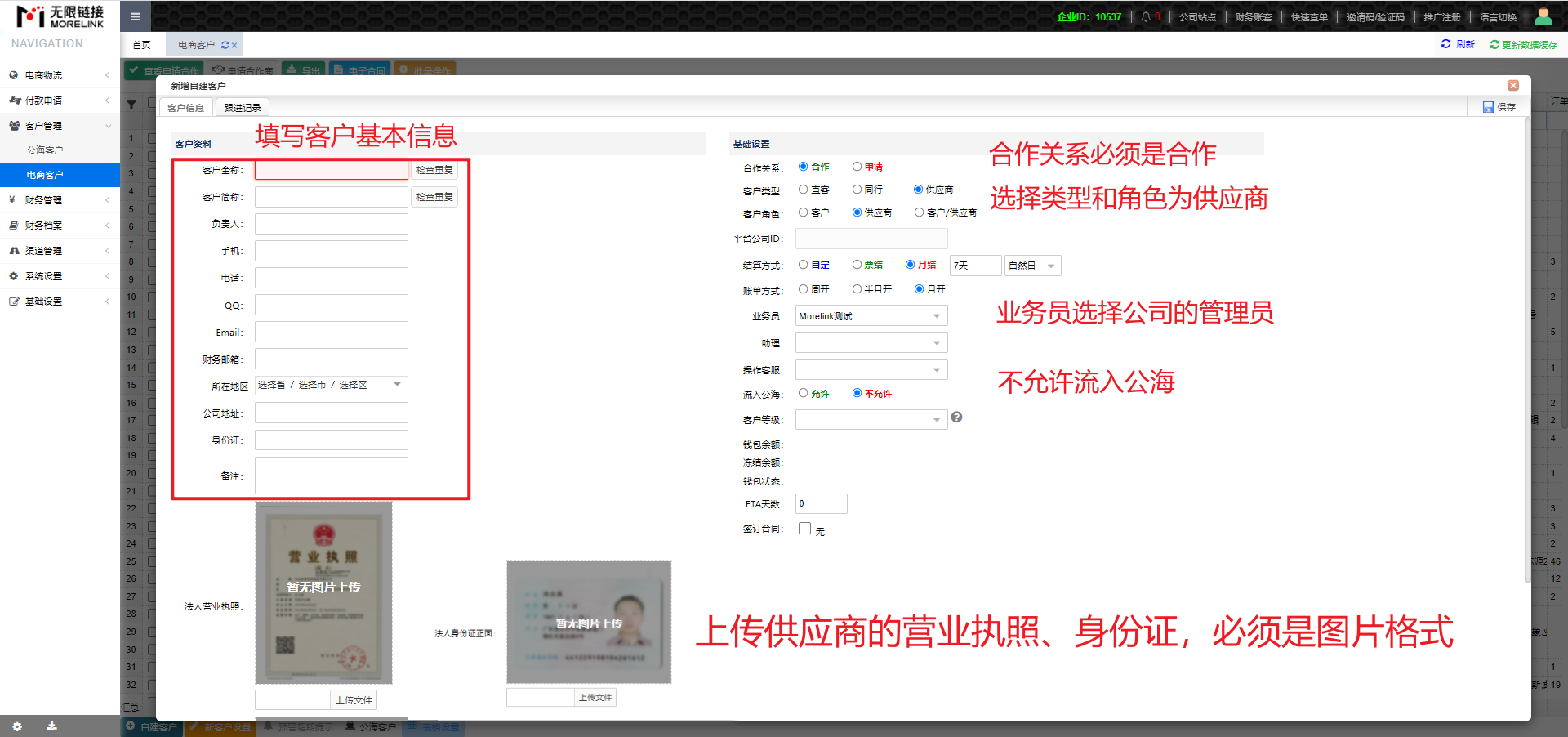Click the refresh icon on 电商客户 tab
This screenshot has width=1568, height=737.
[x=225, y=45]
